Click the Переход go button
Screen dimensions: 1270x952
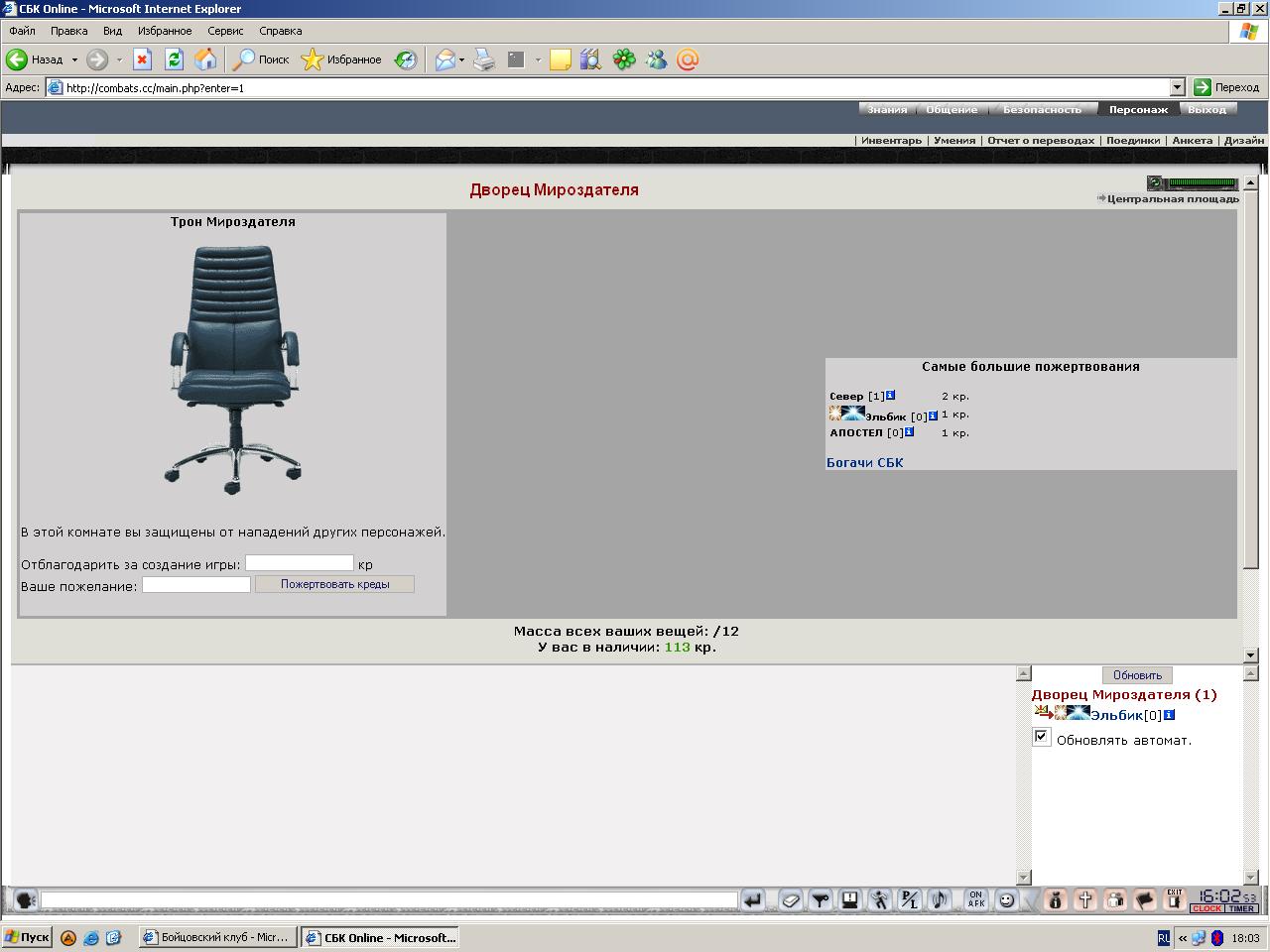coord(1226,87)
